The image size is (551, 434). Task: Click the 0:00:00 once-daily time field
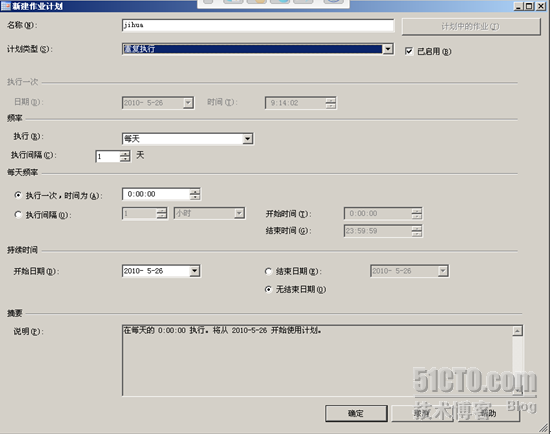click(156, 194)
